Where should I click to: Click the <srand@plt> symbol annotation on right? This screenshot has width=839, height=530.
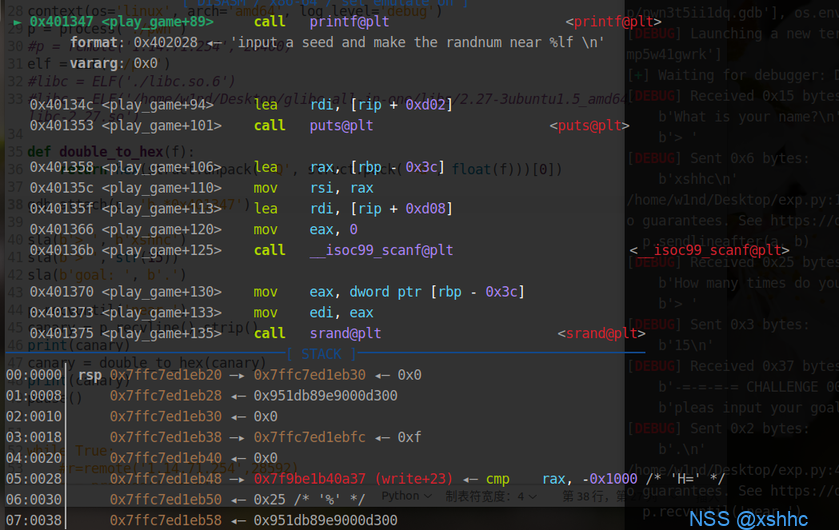tap(598, 334)
